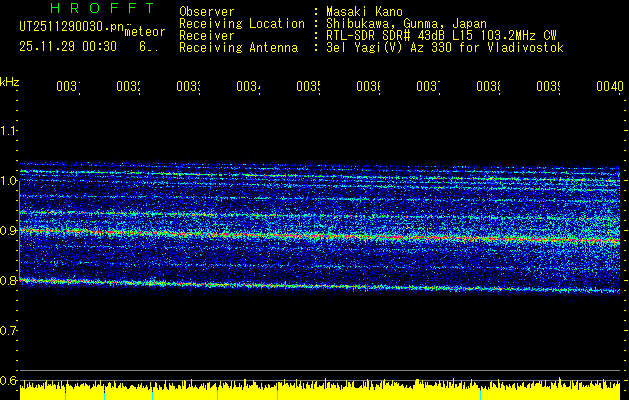Click the lower signal trace near 0.8 kHz

pos(320,286)
